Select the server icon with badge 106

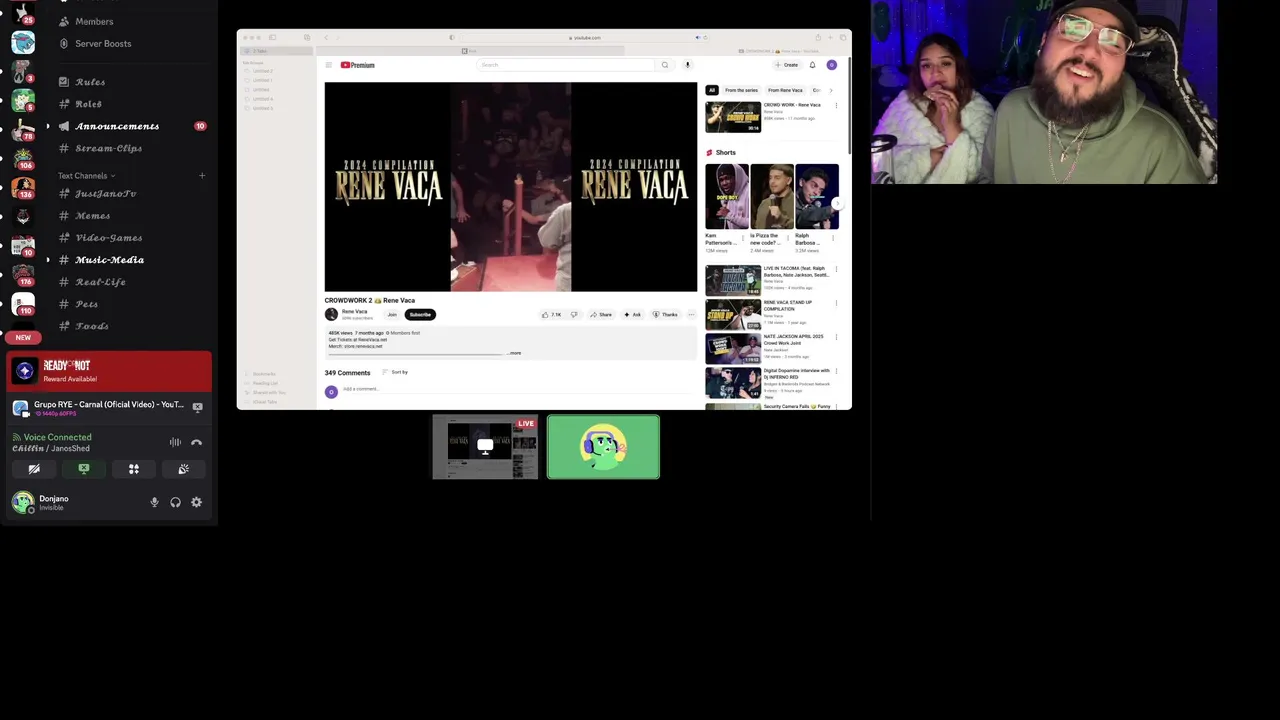(22, 157)
